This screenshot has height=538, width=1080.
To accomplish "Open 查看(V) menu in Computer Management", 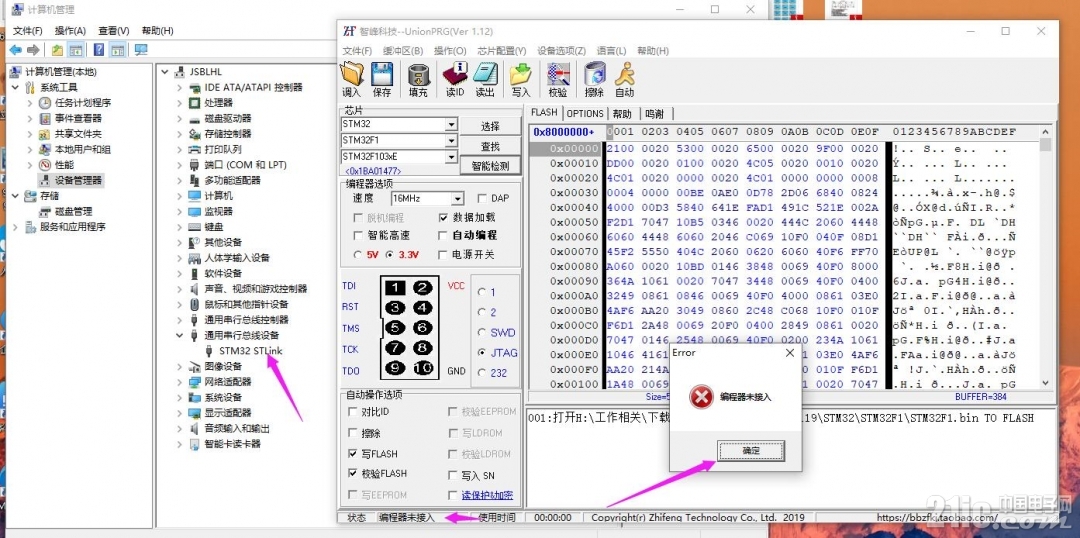I will pos(114,31).
